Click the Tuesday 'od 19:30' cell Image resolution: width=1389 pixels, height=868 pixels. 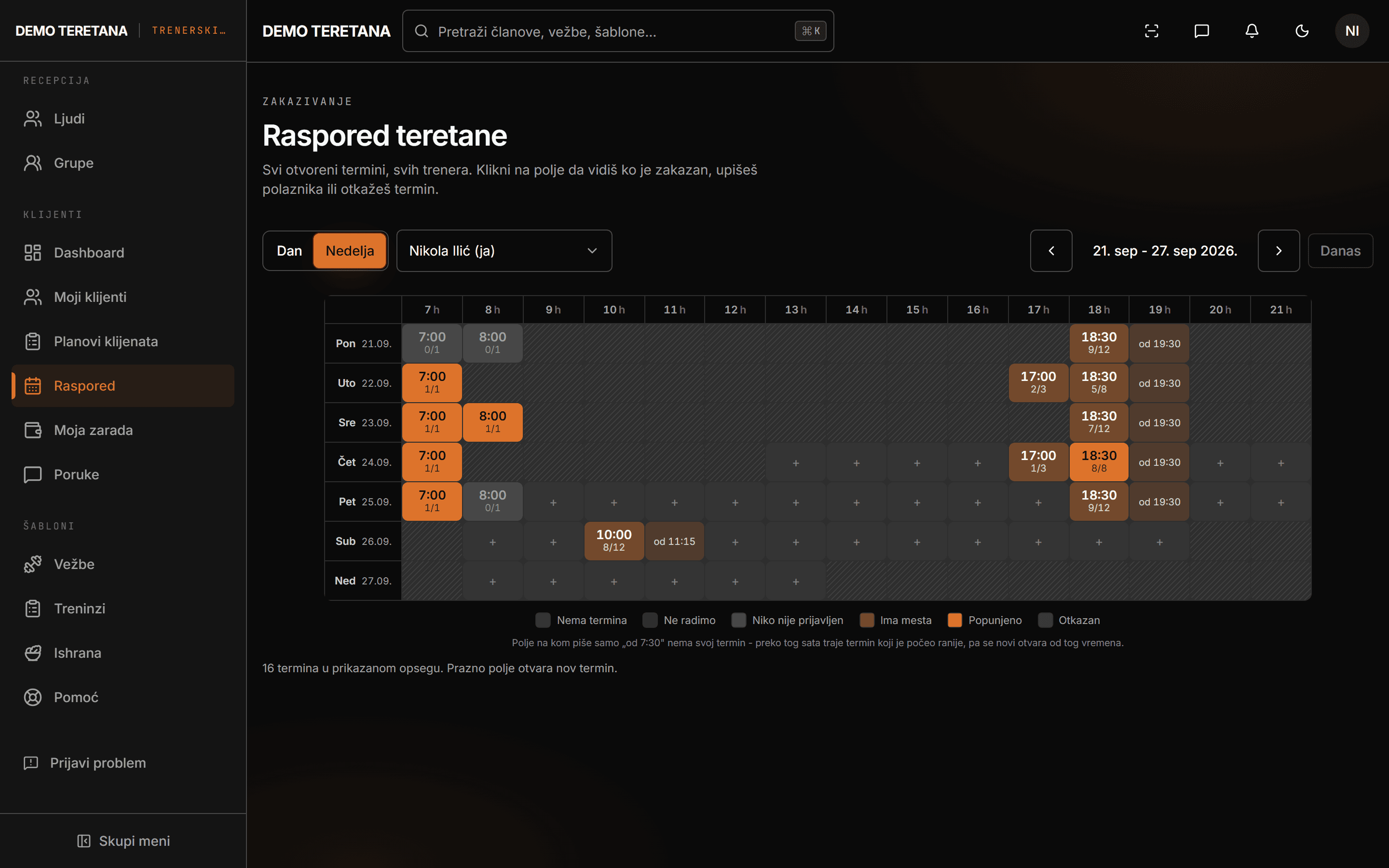click(x=1159, y=383)
